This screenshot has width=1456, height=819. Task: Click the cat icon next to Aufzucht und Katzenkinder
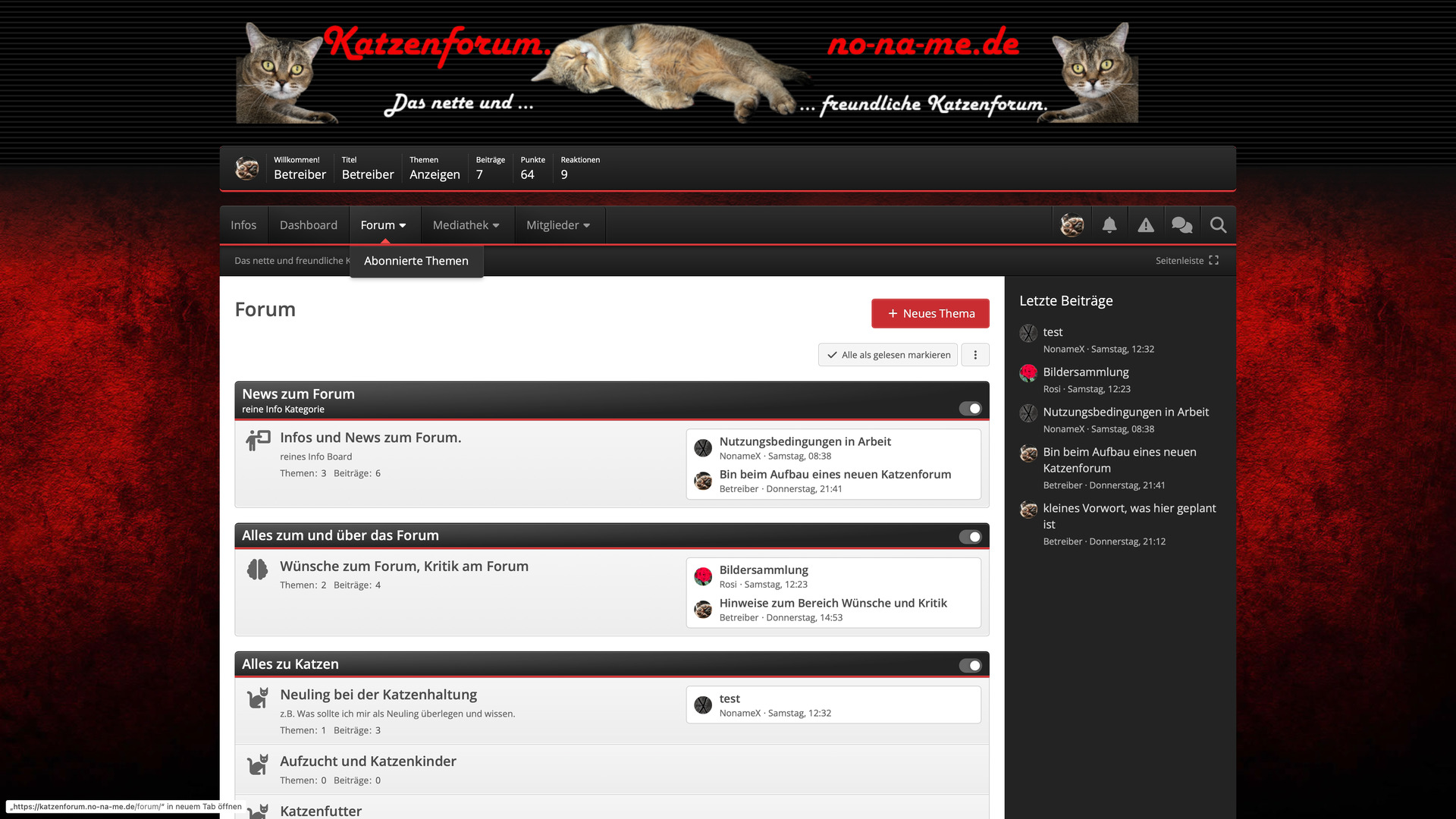pyautogui.click(x=258, y=764)
